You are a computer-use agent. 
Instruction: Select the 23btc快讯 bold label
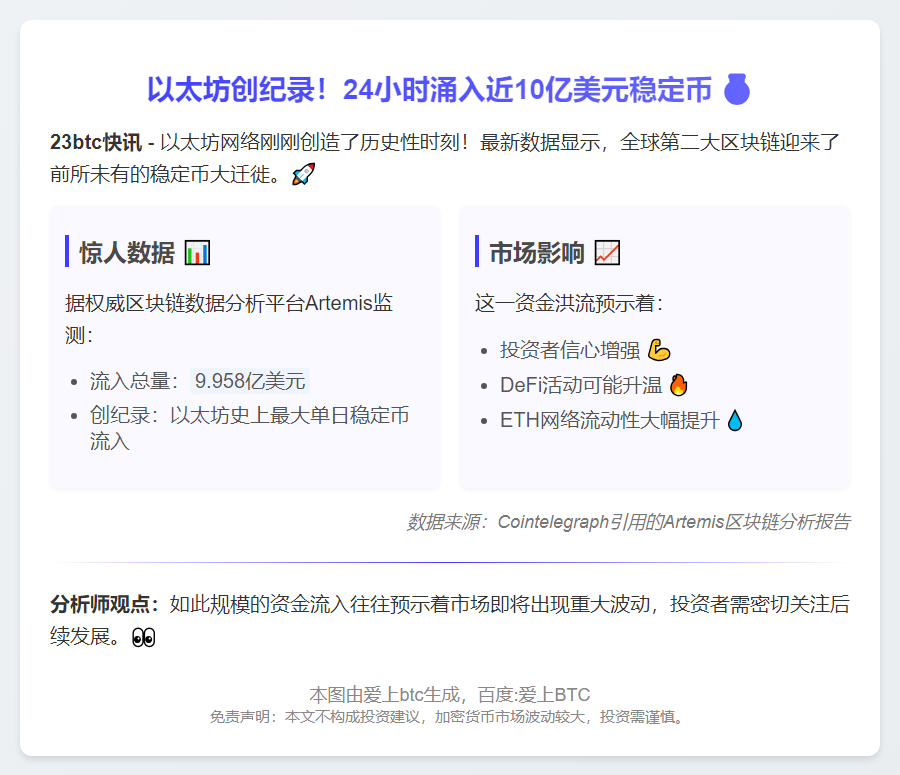pyautogui.click(x=96, y=142)
